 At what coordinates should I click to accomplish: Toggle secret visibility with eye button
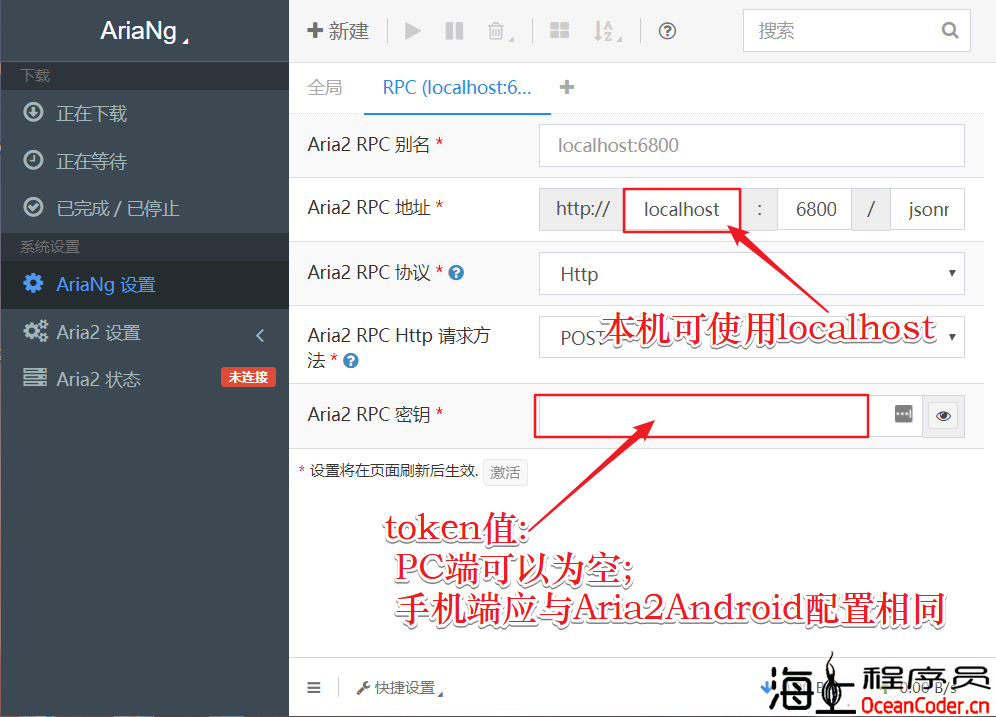943,416
